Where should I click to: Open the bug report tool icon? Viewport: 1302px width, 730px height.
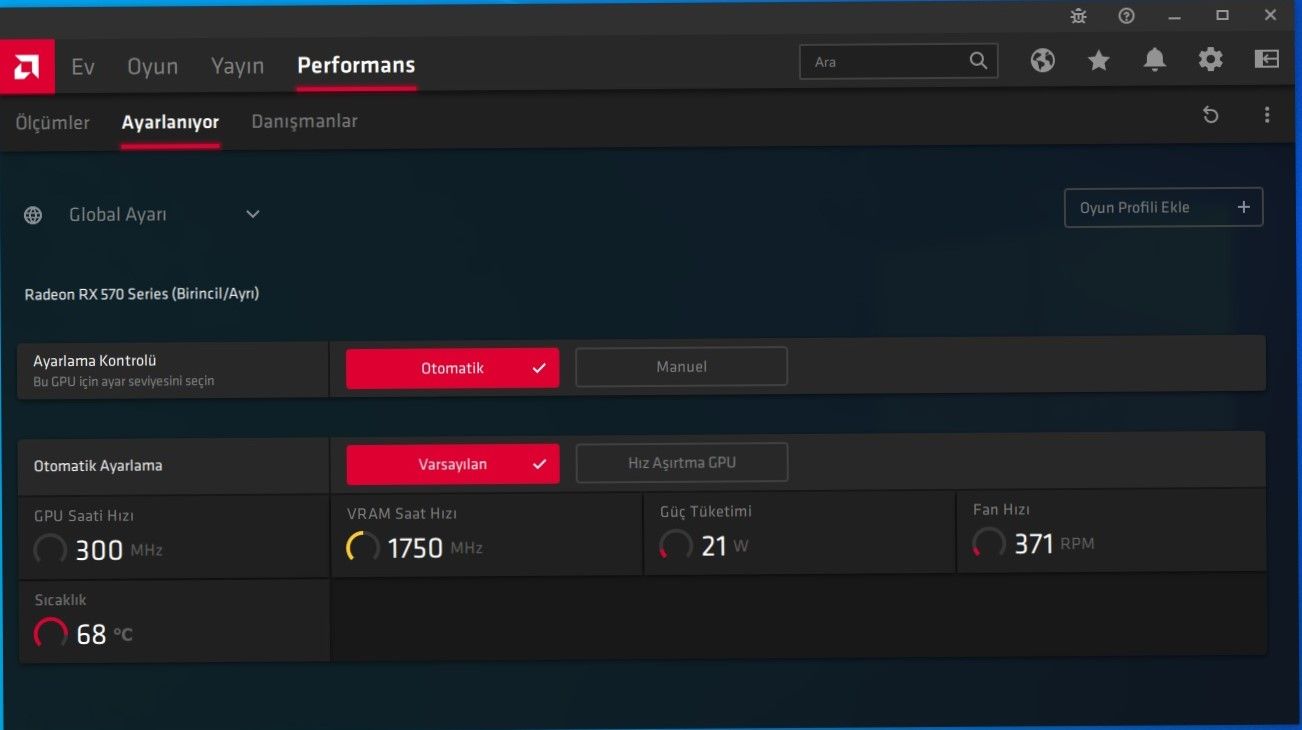[x=1078, y=15]
